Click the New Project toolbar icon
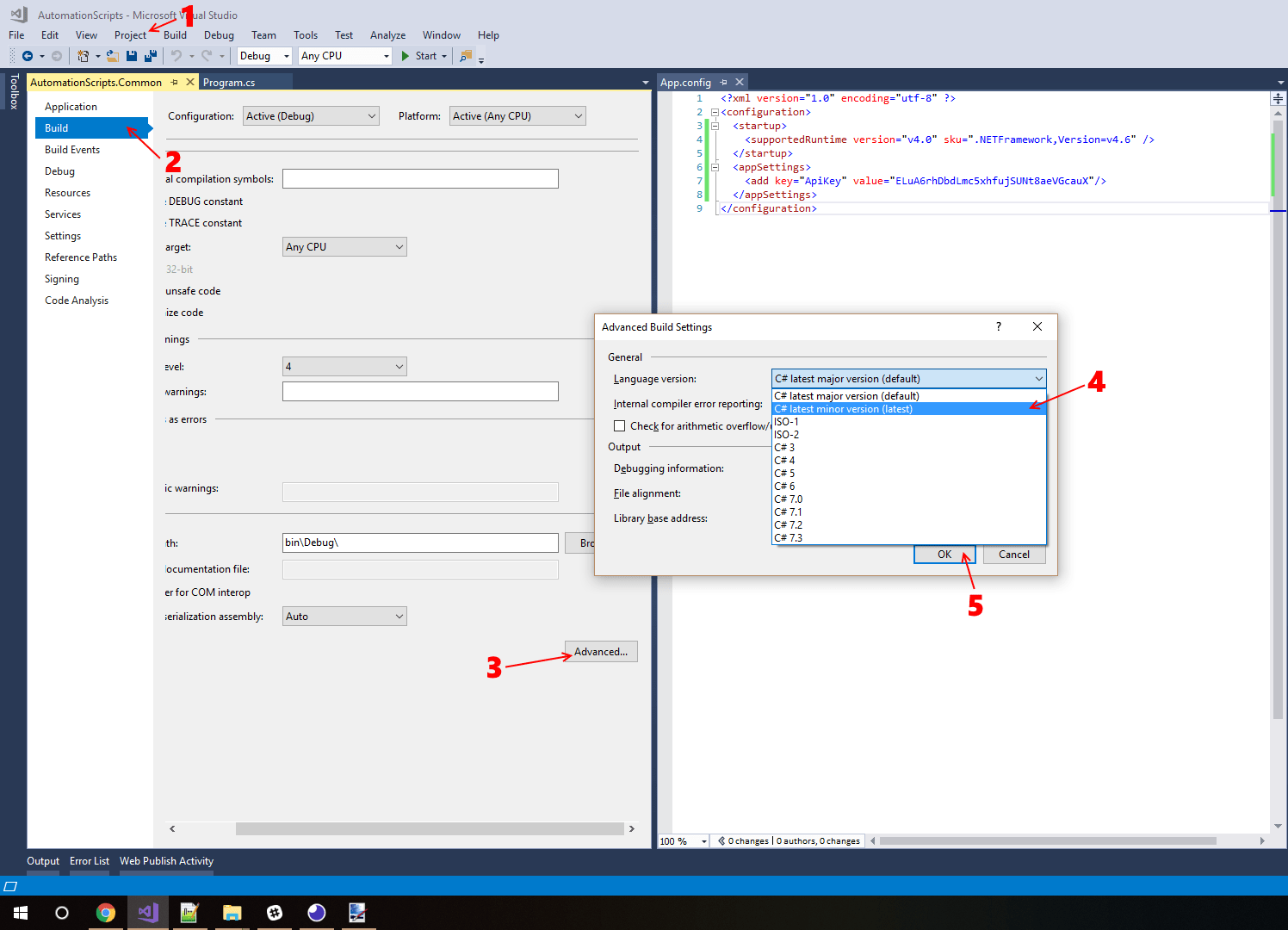This screenshot has width=1288, height=930. (x=83, y=55)
